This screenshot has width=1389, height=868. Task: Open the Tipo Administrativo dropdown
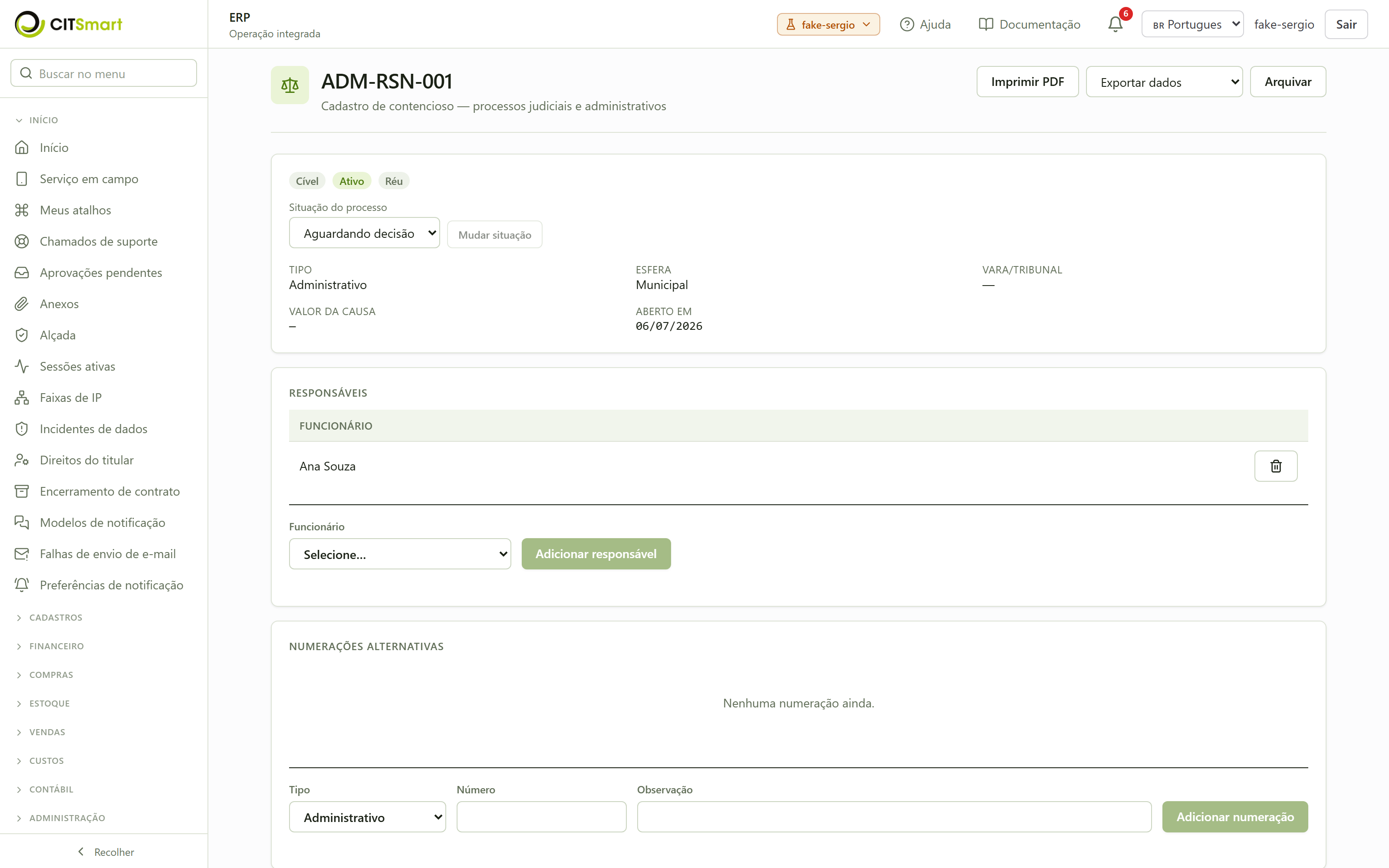367,817
